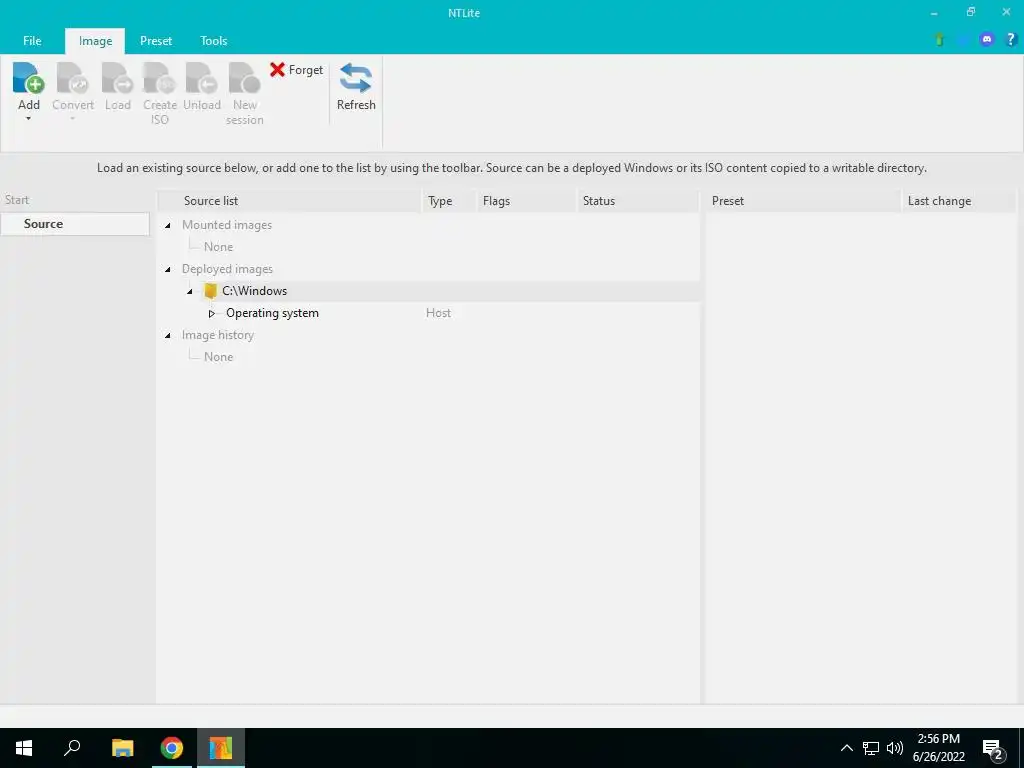
Task: Click the Add image toolbar icon
Action: (28, 78)
